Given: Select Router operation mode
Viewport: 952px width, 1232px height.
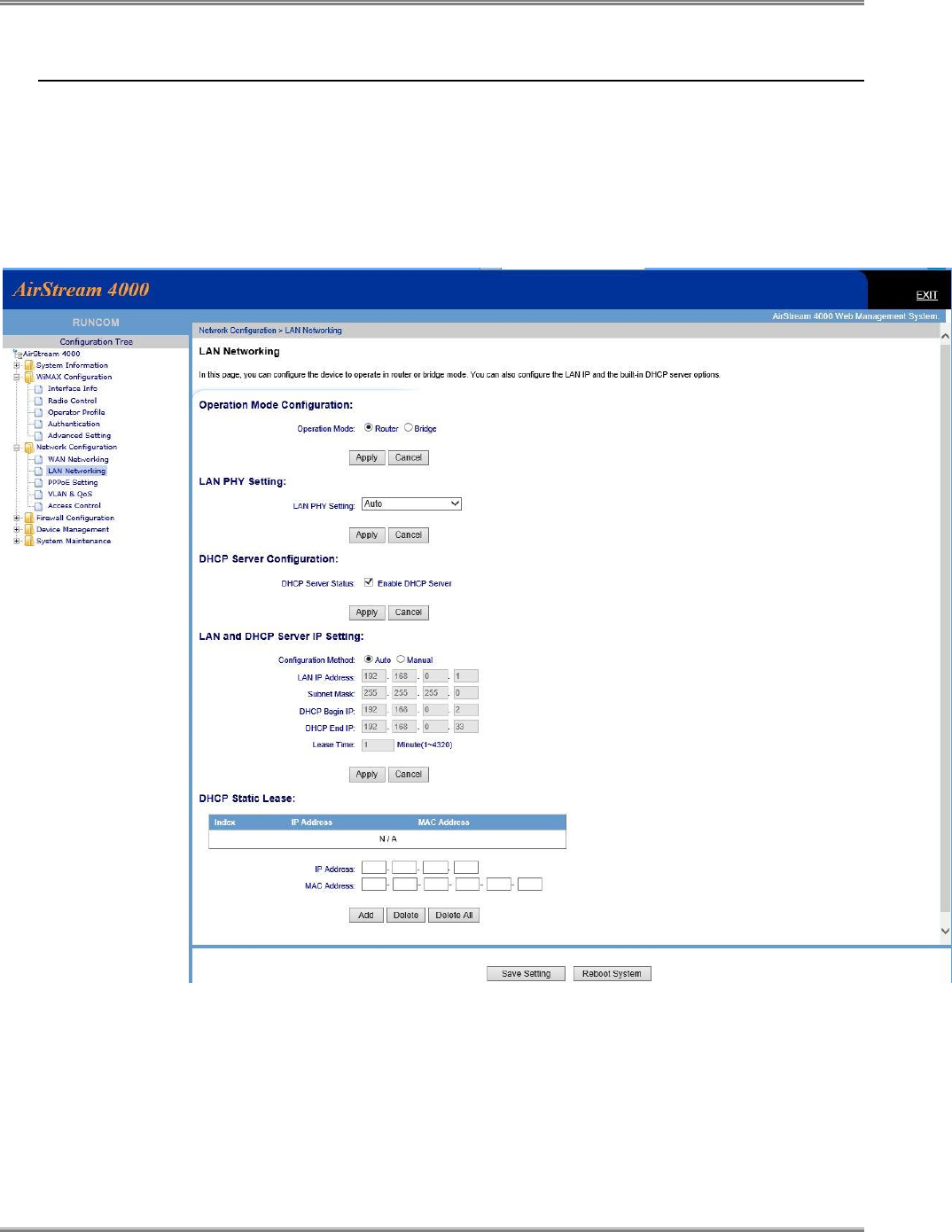Looking at the screenshot, I should 369,427.
